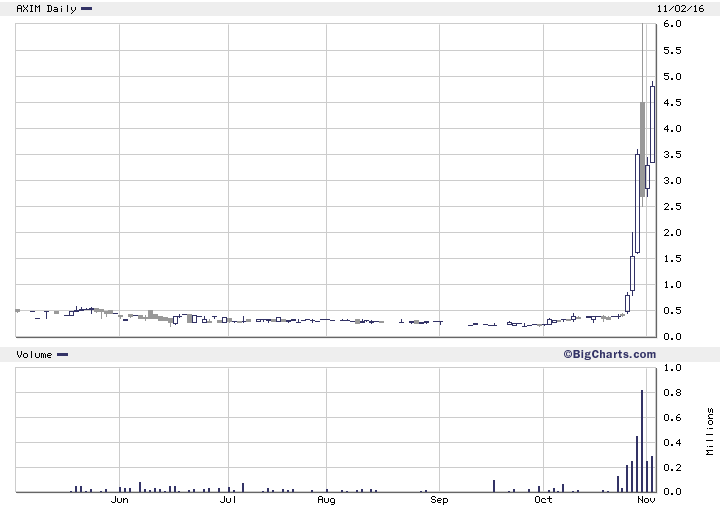Click the 6.0 price axis value

[x=672, y=24]
